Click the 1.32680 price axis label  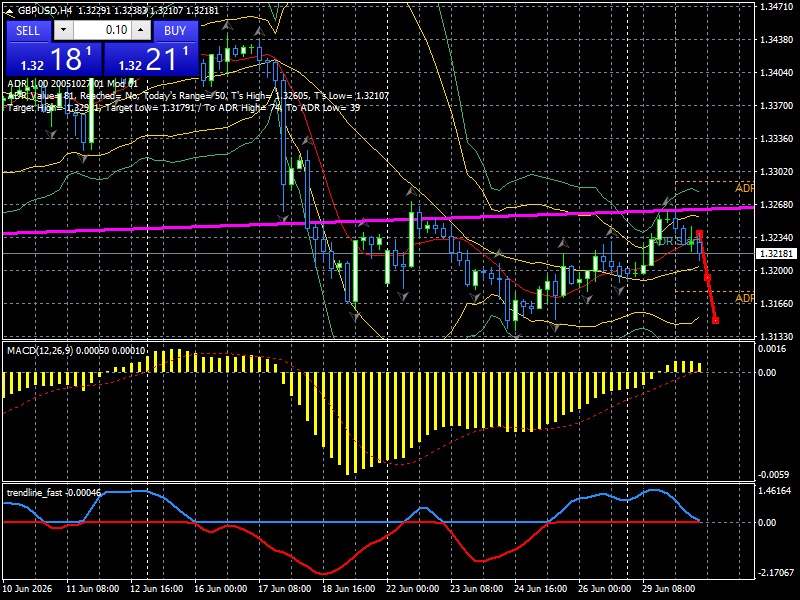(776, 205)
